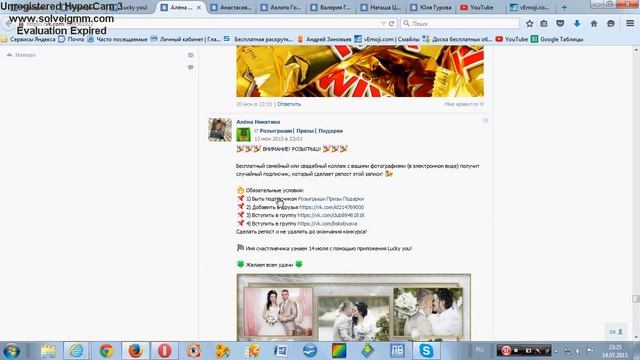The image size is (640, 360).
Task: Open the Розыгрыши | Призы | Подарки group link
Action: tap(301, 131)
